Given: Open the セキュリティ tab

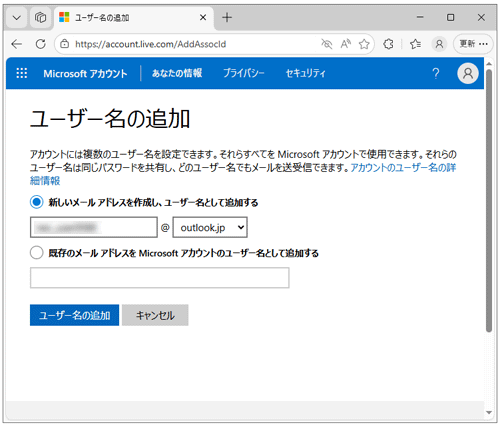Looking at the screenshot, I should [305, 73].
